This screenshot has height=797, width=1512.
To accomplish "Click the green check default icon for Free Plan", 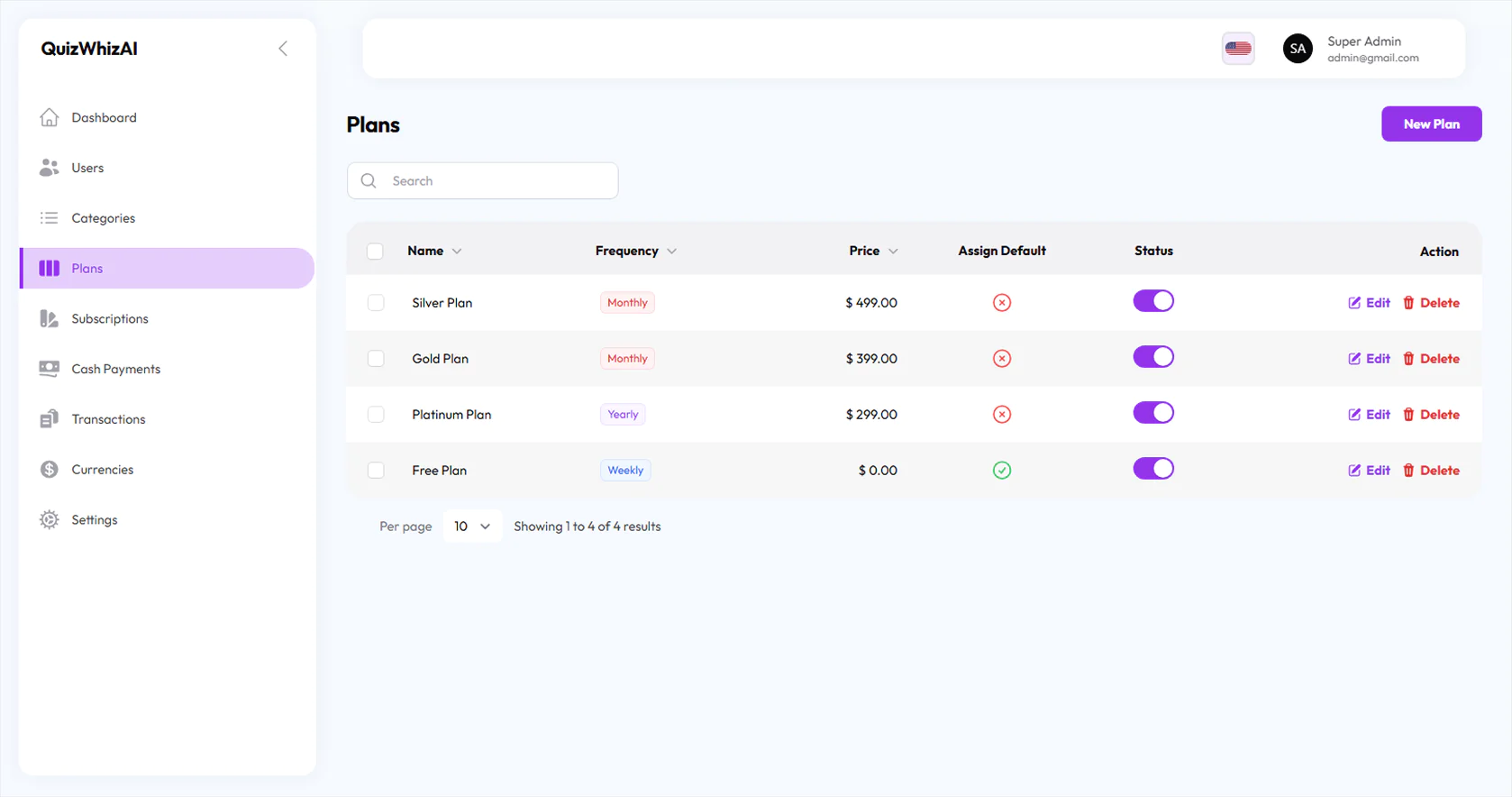I will [x=1001, y=471].
